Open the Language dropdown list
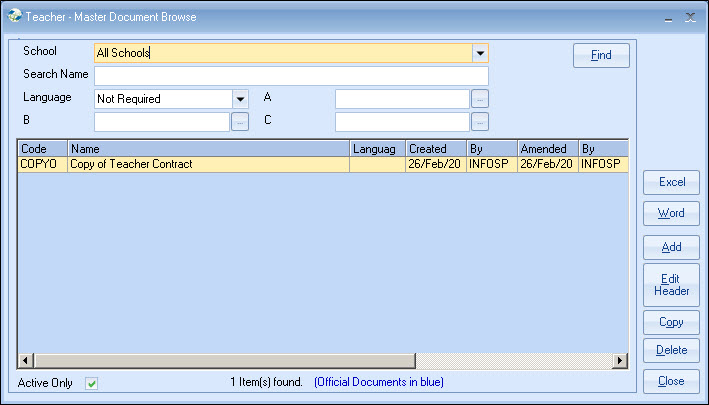 click(x=240, y=99)
